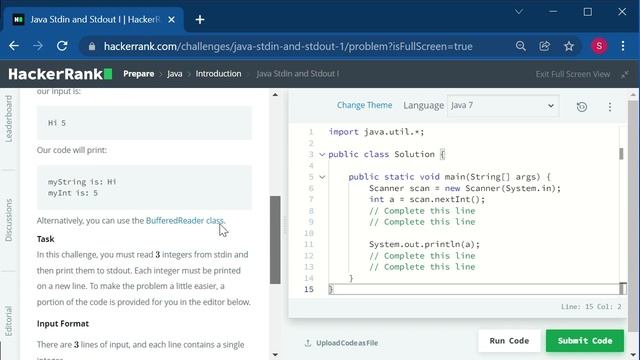Click the page right-edge scrollbar
This screenshot has width=640, height=360.
(633, 216)
